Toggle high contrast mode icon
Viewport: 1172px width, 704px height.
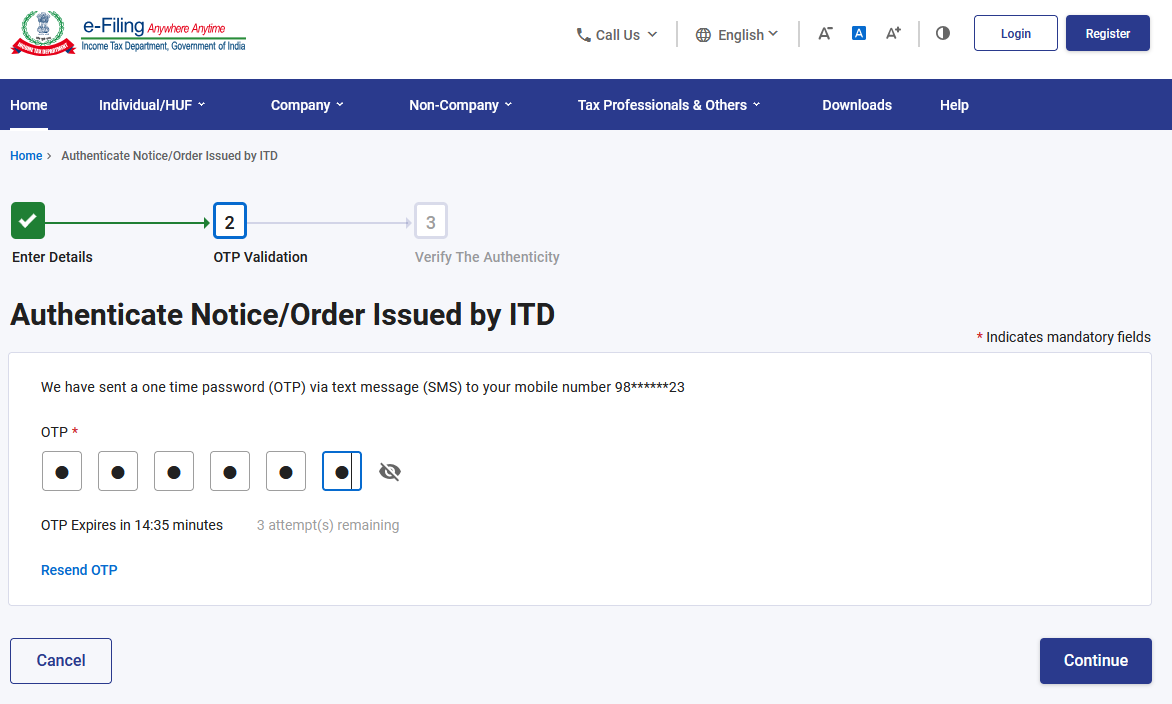[x=943, y=33]
